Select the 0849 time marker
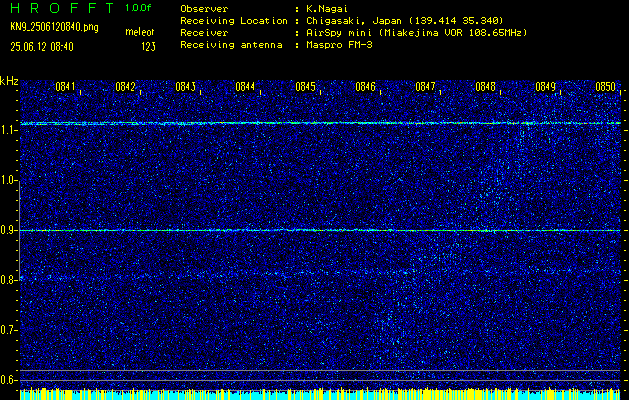Screen dimensions: 629x400 (545, 87)
